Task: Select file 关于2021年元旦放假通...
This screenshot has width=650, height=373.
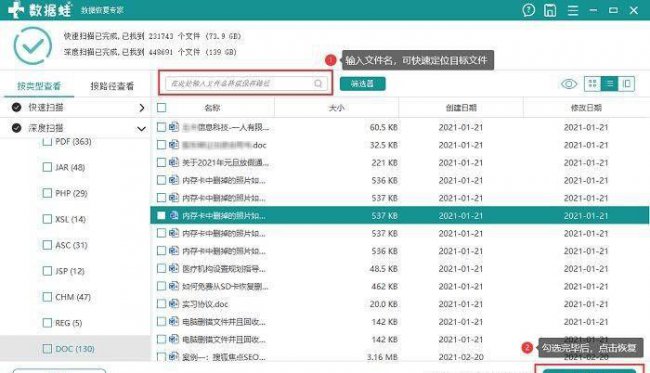Action: [x=226, y=162]
